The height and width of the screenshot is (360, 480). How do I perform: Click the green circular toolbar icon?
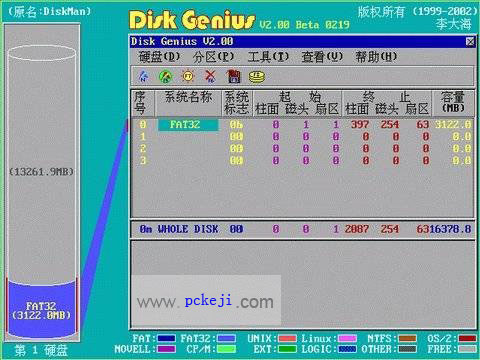(x=166, y=77)
